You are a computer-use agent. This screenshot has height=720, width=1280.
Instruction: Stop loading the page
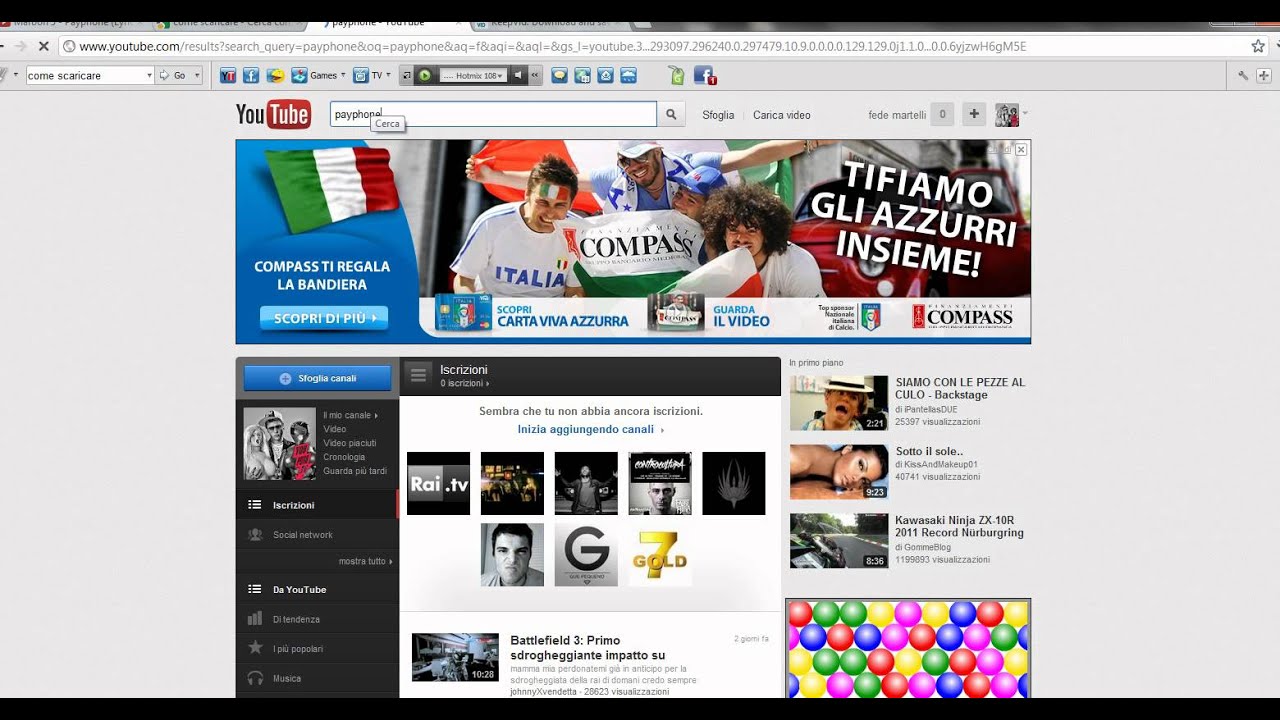click(43, 46)
